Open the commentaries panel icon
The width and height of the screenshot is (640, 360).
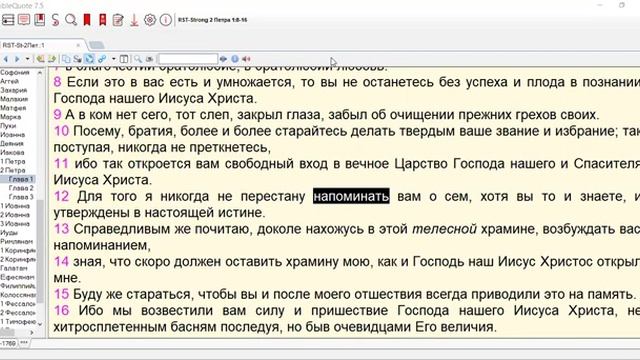pos(24,20)
